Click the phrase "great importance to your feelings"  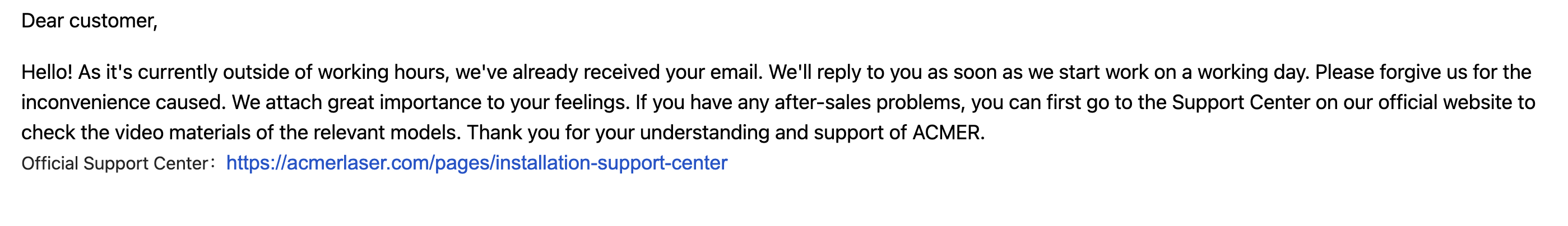[478, 102]
